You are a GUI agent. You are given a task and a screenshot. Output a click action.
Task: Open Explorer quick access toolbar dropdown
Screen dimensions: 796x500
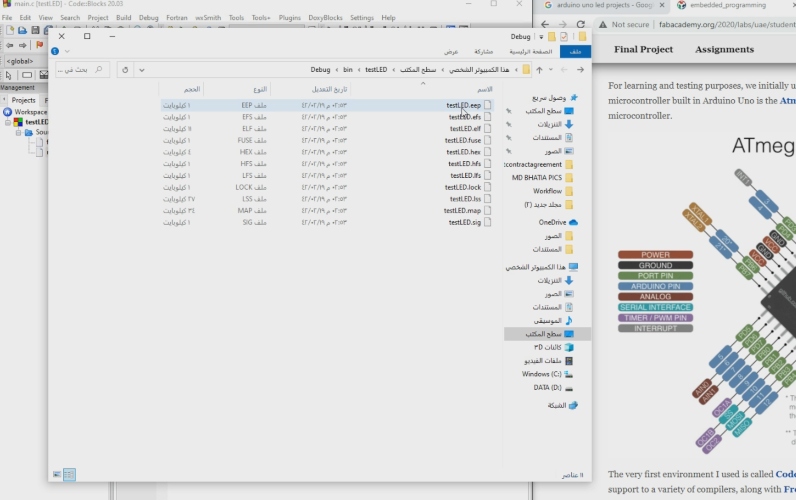(x=541, y=37)
